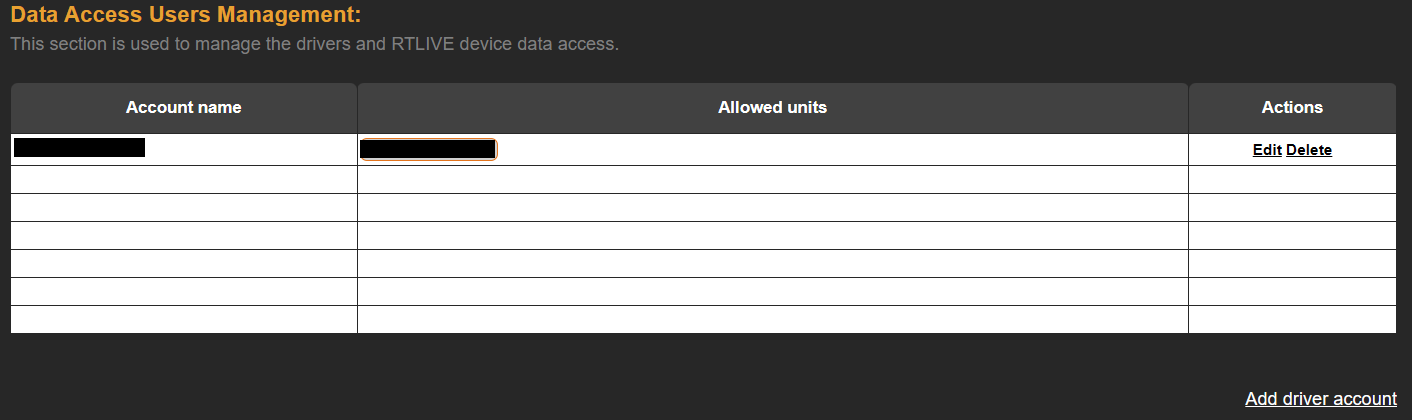Click fifth row's empty Account name cell
The width and height of the screenshot is (1412, 420).
[x=184, y=264]
